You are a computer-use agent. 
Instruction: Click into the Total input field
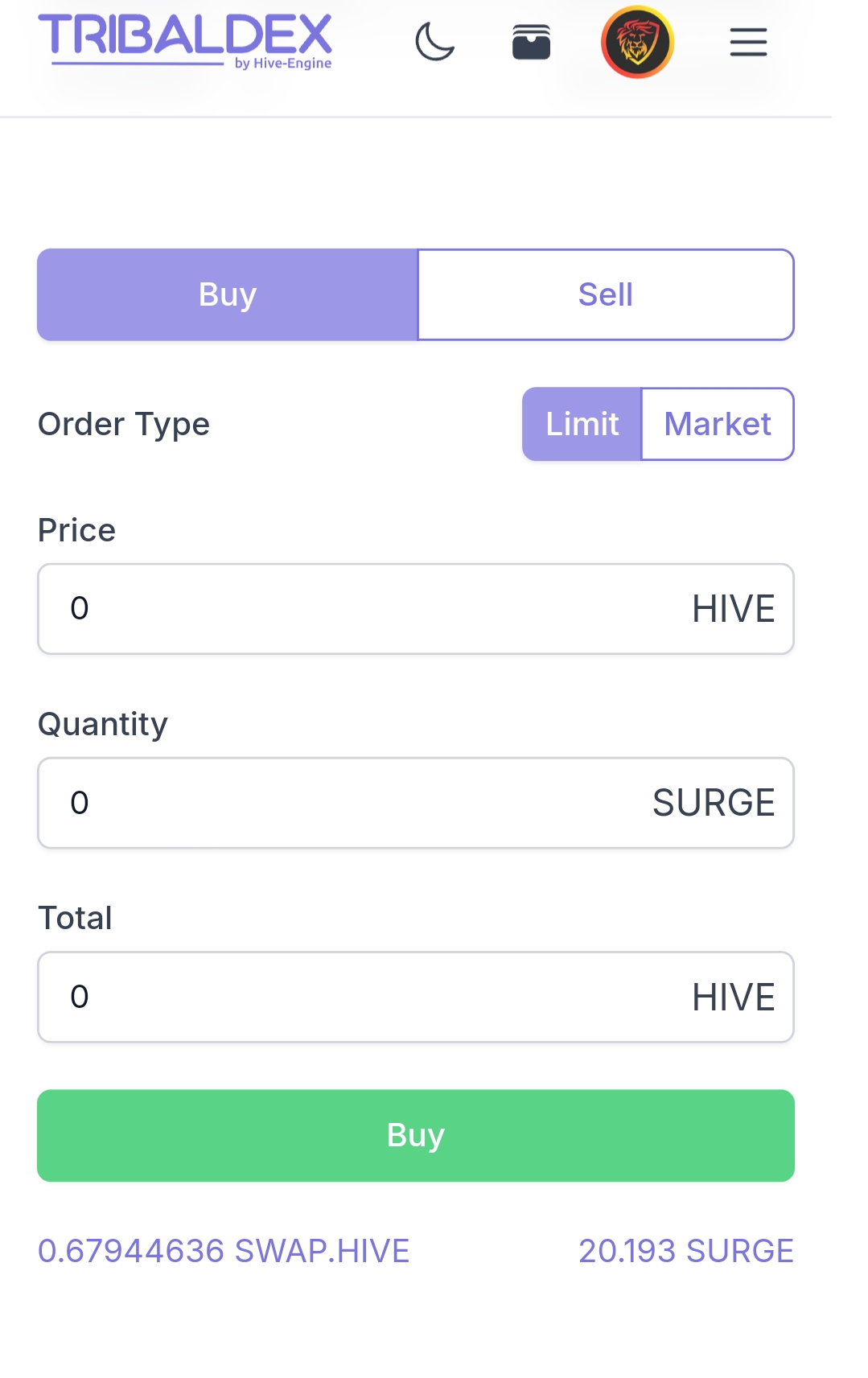pos(416,998)
